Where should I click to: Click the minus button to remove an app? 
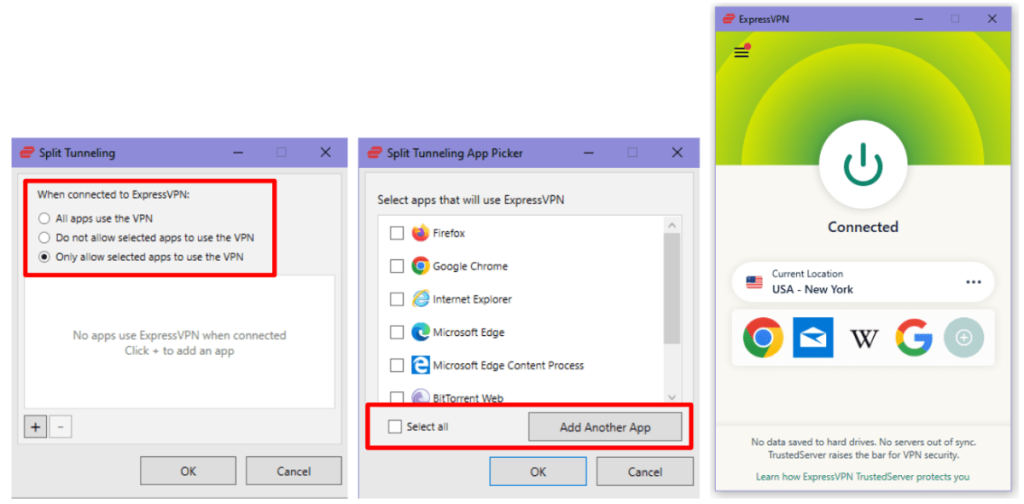tap(61, 427)
